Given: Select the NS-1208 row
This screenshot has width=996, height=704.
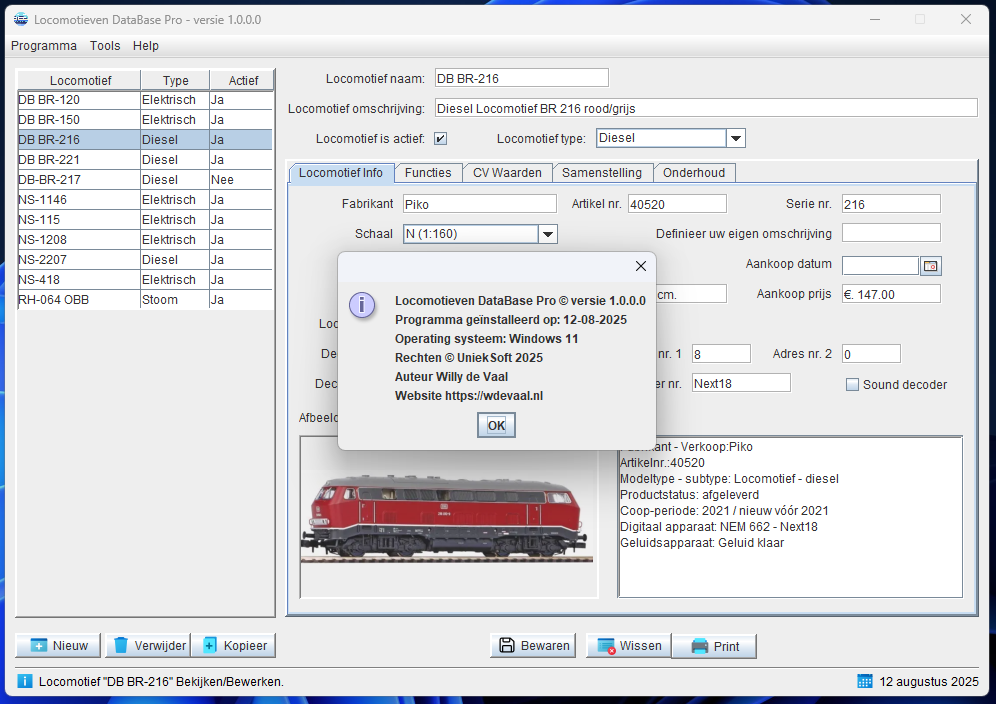Looking at the screenshot, I should coord(145,240).
